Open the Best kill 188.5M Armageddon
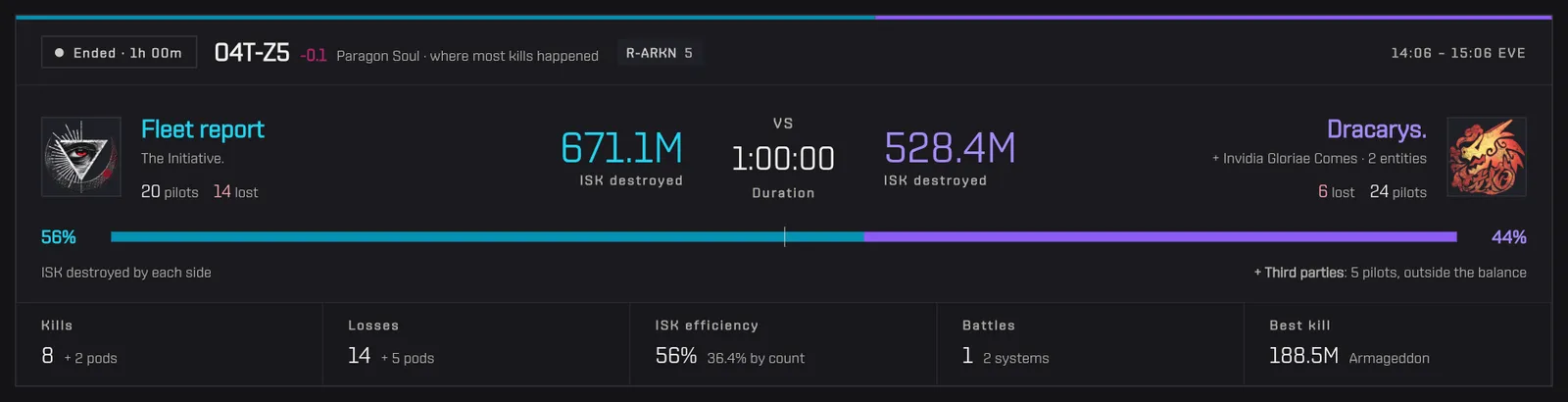The width and height of the screenshot is (1568, 402). coord(1397,343)
